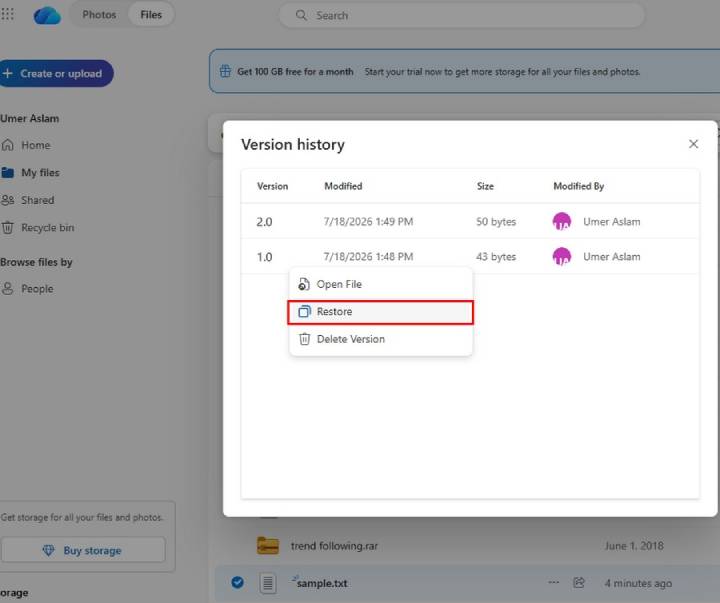Open Shared in the sidebar

pos(37,200)
